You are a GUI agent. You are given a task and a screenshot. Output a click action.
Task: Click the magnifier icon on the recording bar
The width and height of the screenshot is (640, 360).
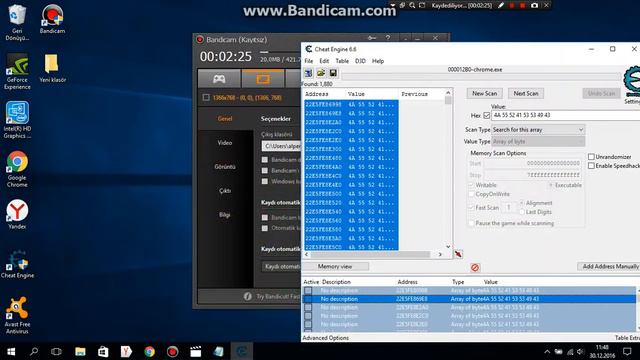tap(412, 5)
